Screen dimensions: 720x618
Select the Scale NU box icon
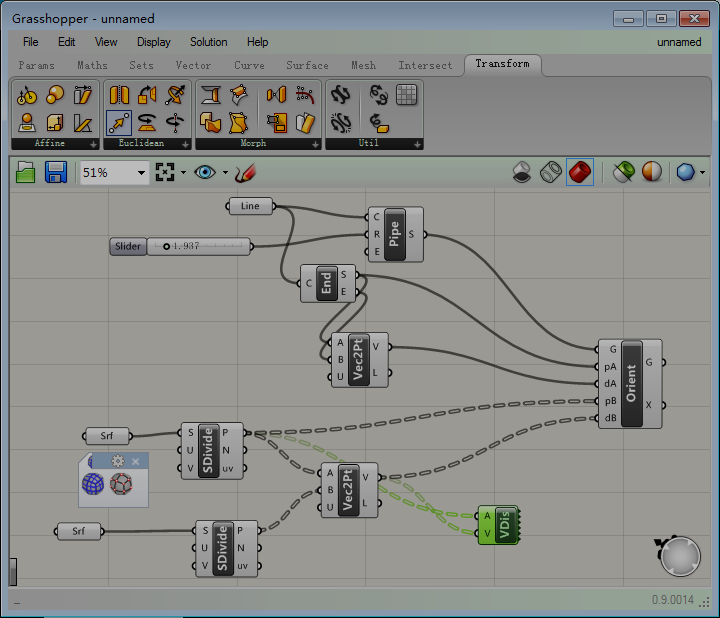pyautogui.click(x=55, y=123)
